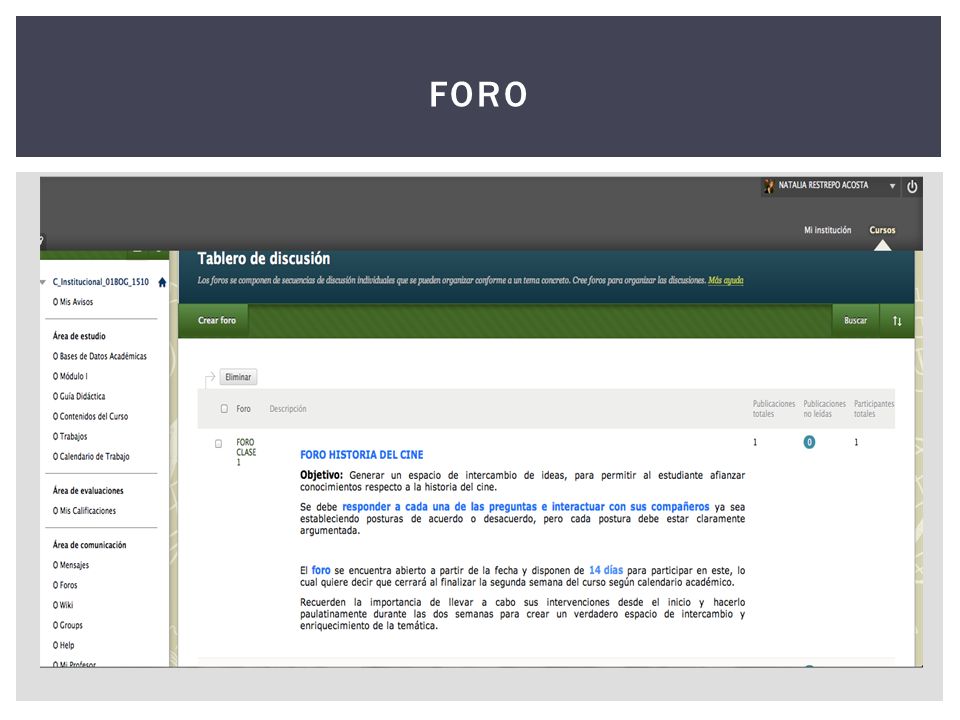
Task: Click the Área de comunicación heading
Action: [x=89, y=545]
